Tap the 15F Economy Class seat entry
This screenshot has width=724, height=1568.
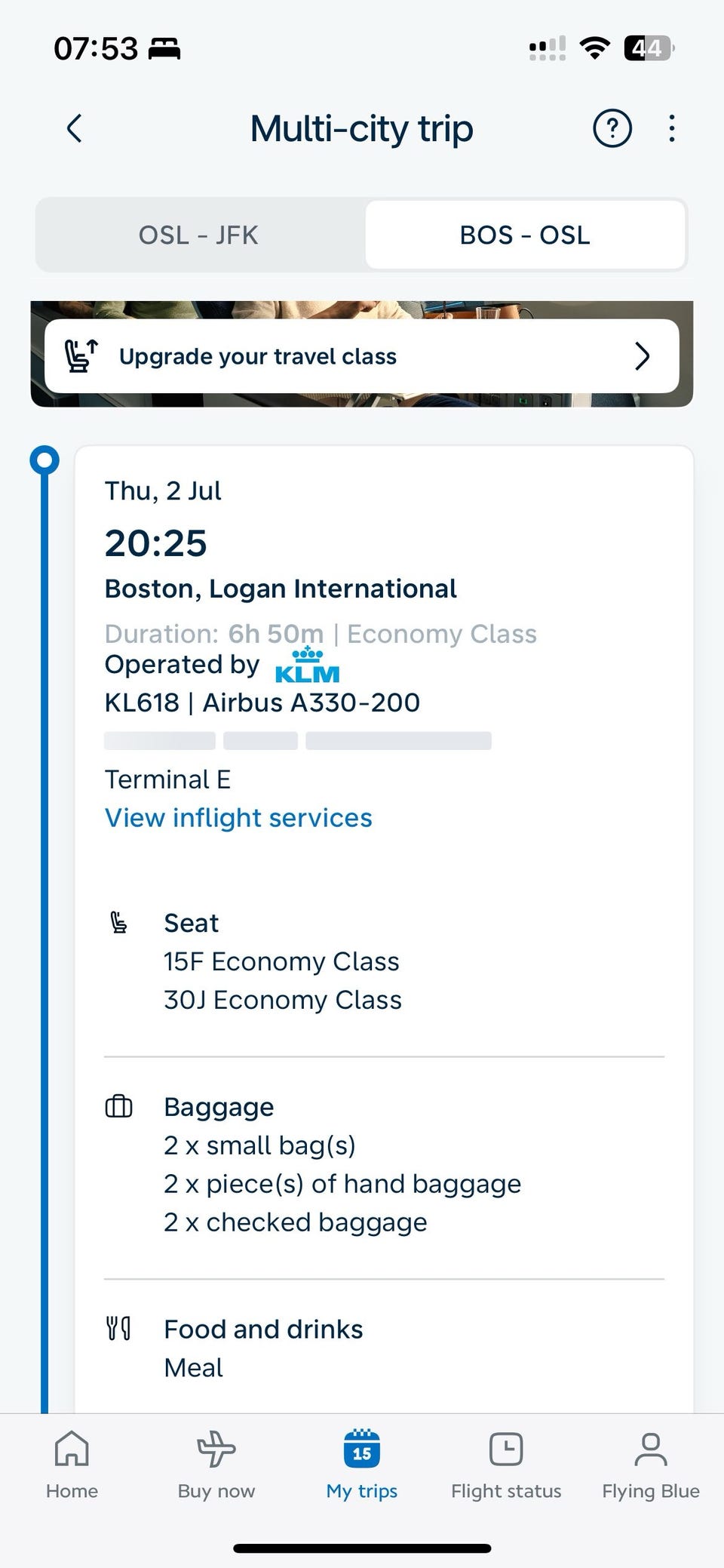pyautogui.click(x=281, y=961)
